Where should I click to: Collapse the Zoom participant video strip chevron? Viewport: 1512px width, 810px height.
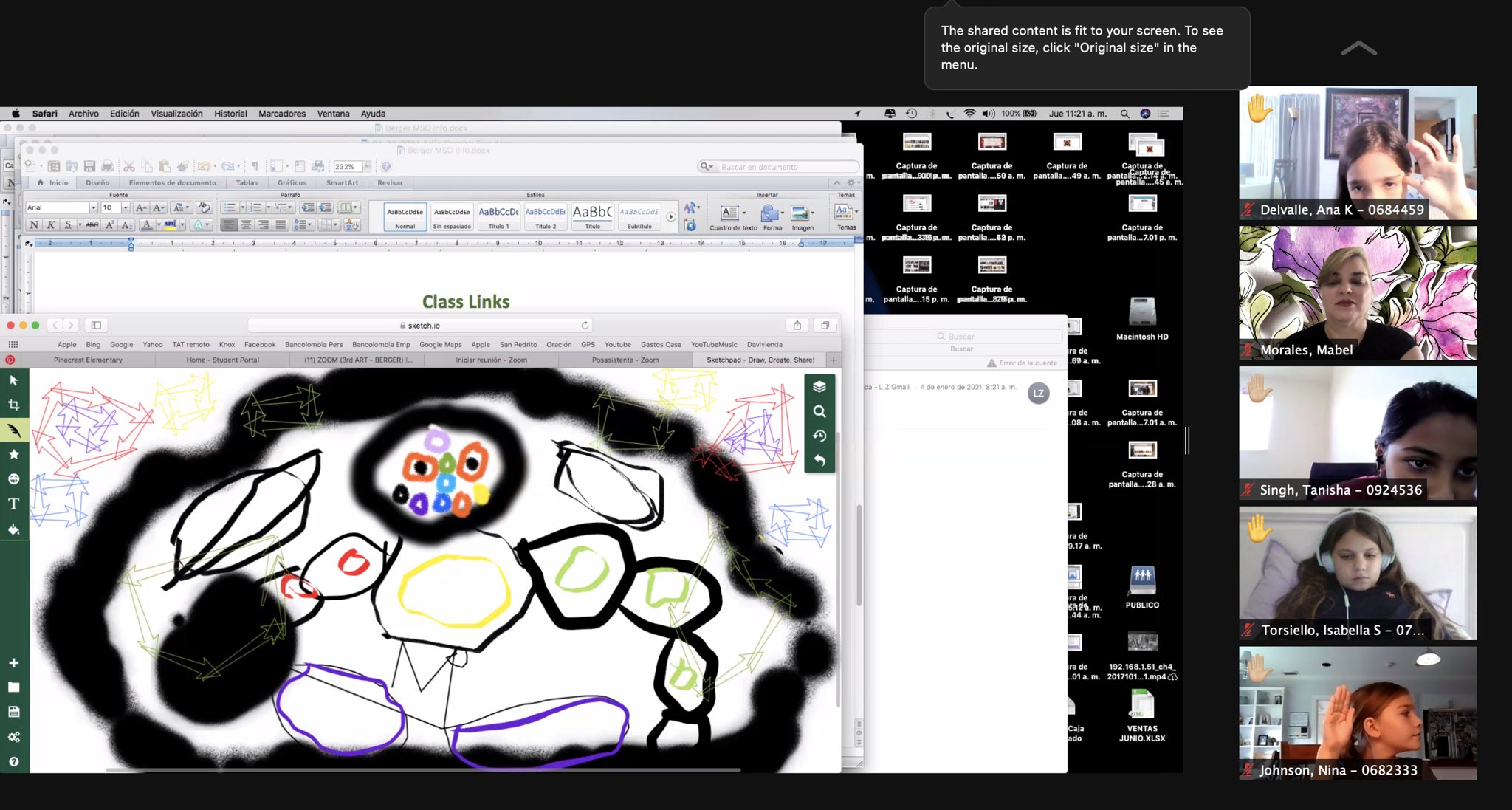coord(1358,49)
